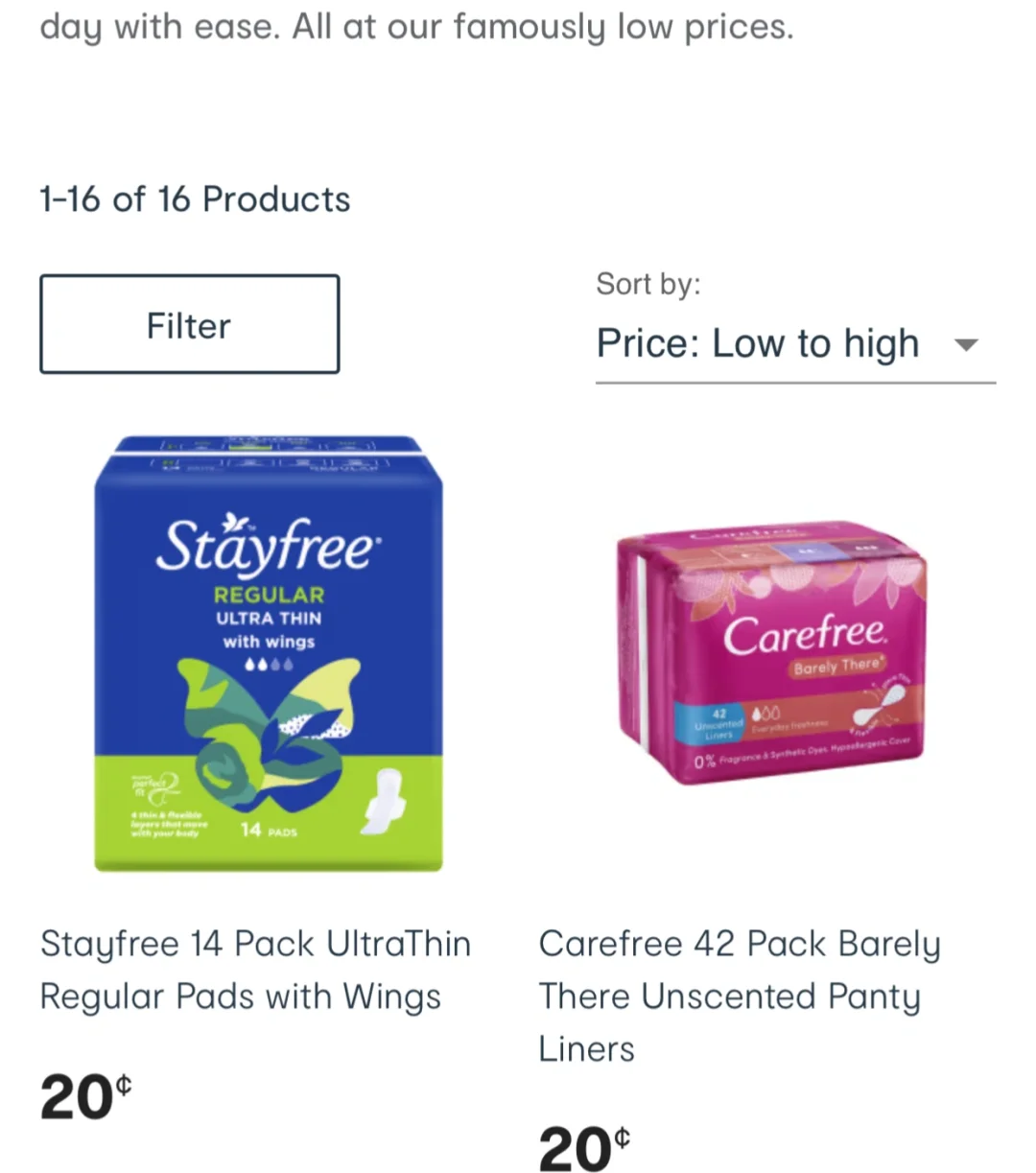Click the 'Barely There' badge on Carefree packaging
Image resolution: width=1036 pixels, height=1173 pixels.
pos(836,667)
